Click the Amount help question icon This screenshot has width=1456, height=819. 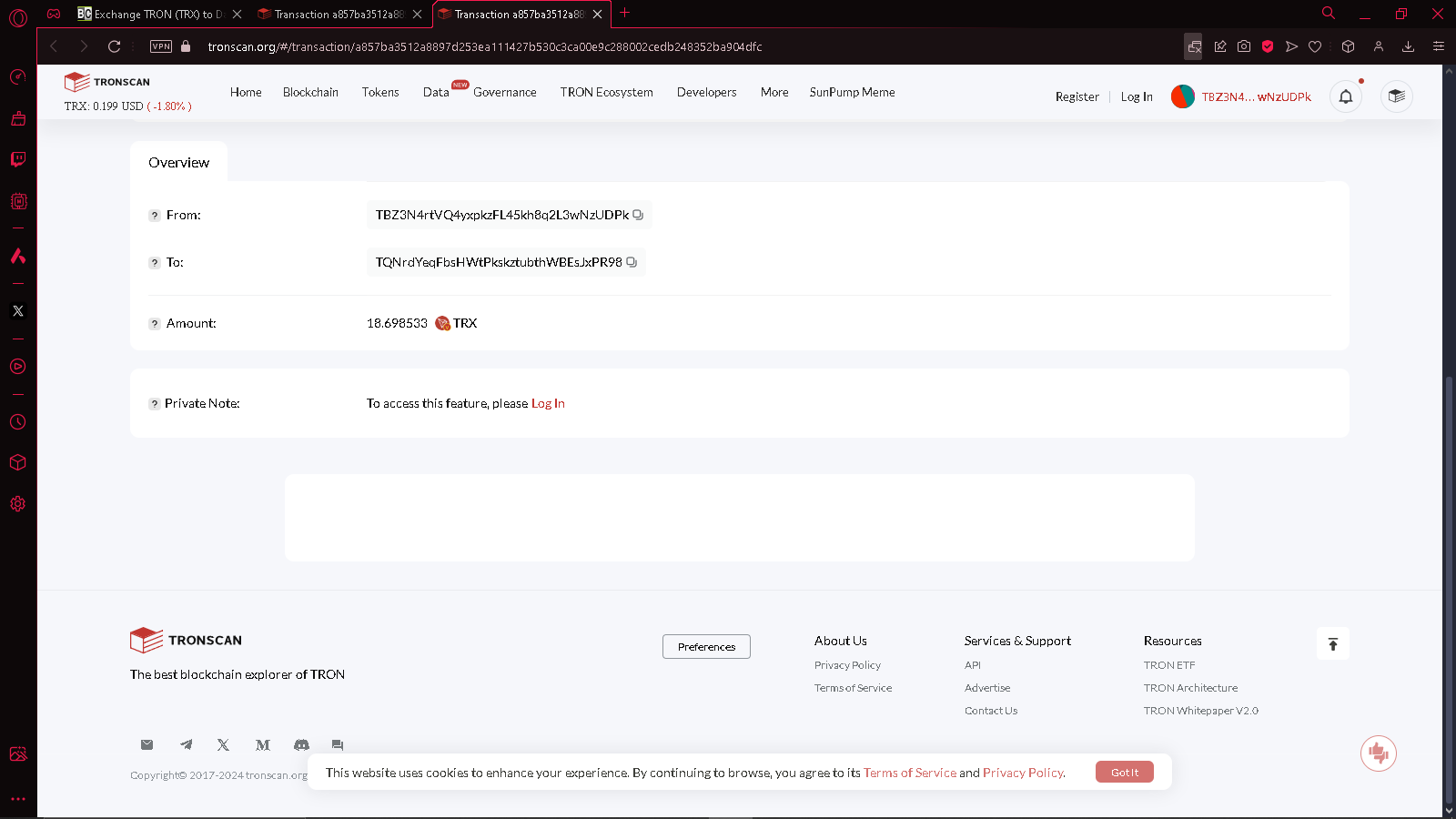(155, 324)
